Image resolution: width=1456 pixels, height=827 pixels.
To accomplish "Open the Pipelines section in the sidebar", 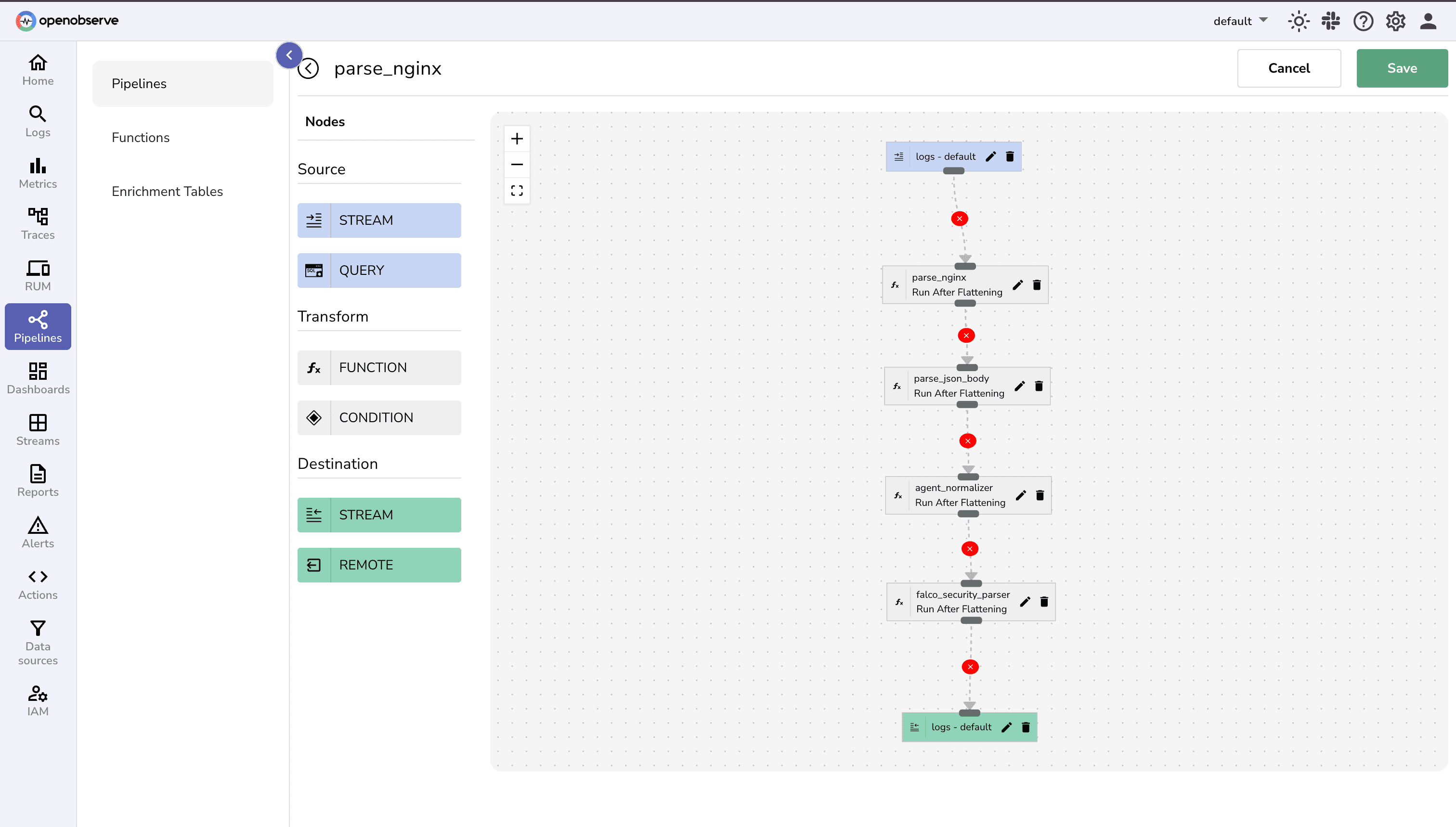I will click(37, 326).
